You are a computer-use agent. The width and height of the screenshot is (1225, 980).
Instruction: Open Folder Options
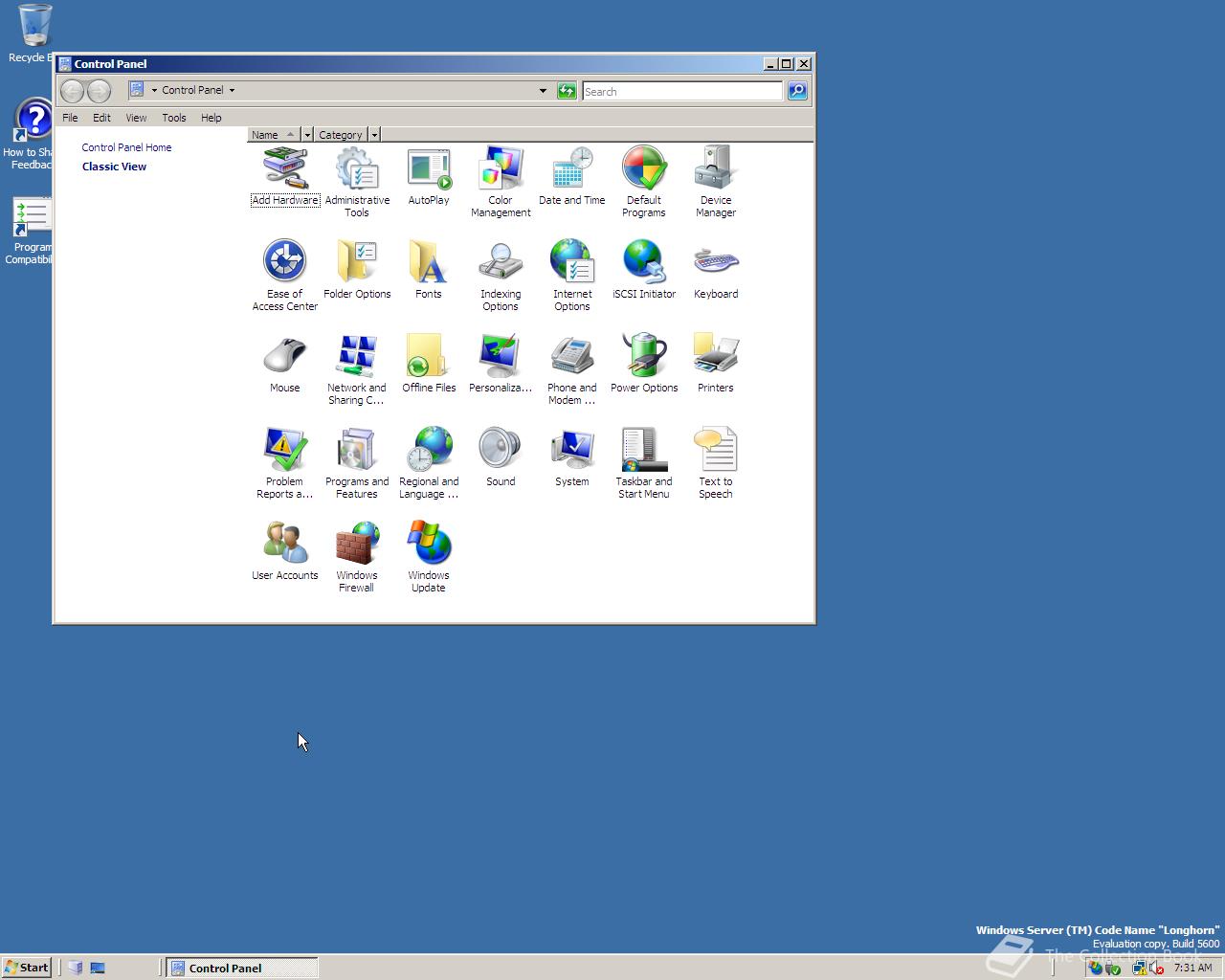(x=357, y=270)
